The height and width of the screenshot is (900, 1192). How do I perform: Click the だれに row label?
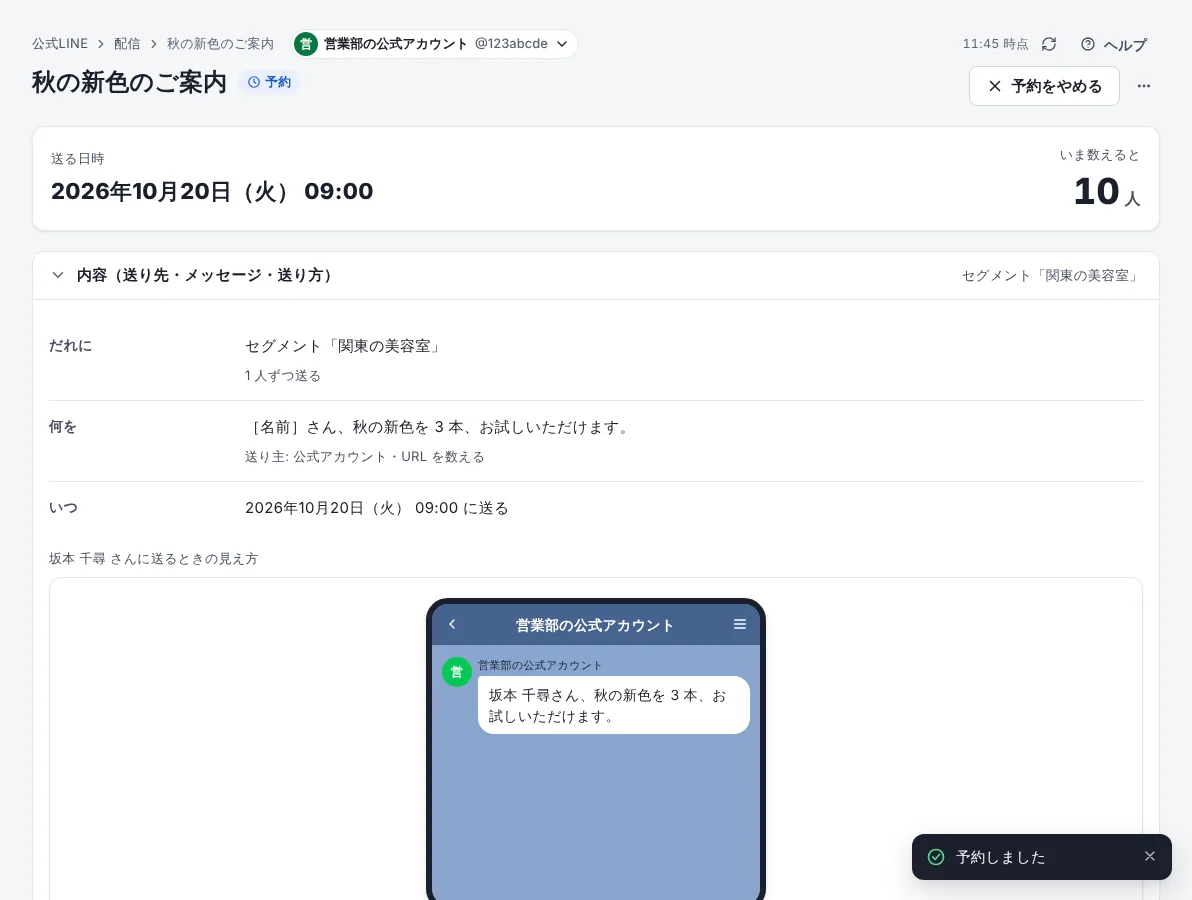tap(71, 346)
